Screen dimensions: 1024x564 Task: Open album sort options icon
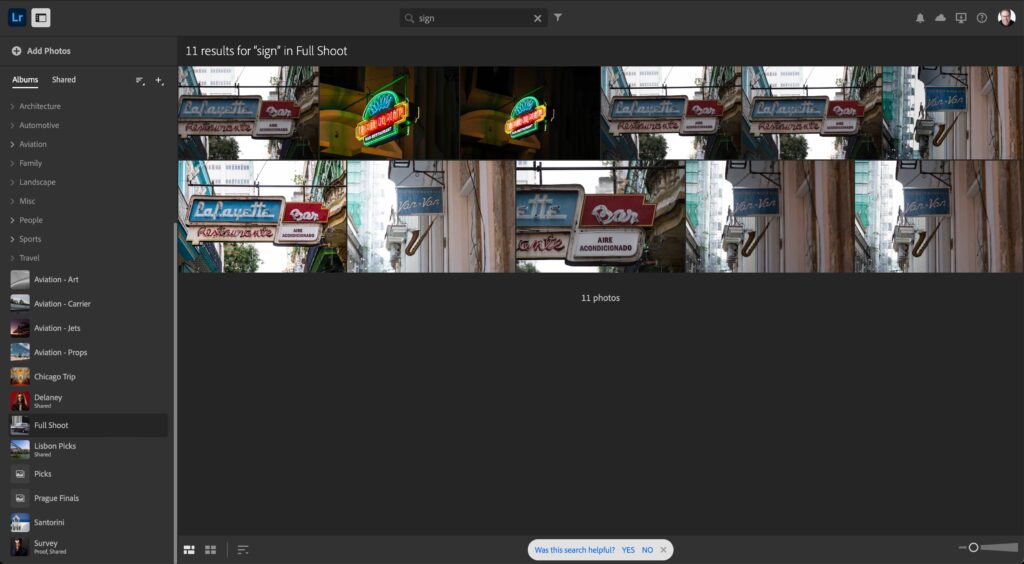coord(140,81)
